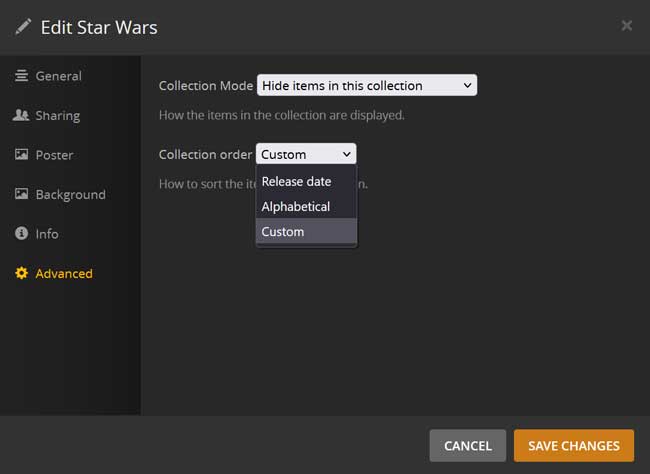The width and height of the screenshot is (650, 474).
Task: Open the Collection Mode dropdown
Action: click(367, 85)
